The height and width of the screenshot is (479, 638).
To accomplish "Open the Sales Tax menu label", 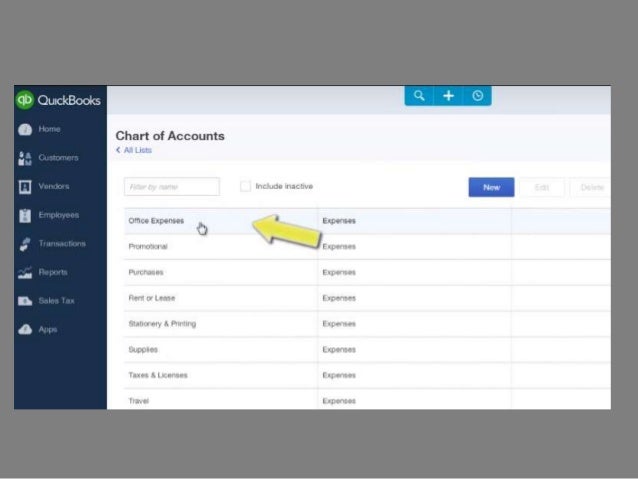I will [56, 301].
